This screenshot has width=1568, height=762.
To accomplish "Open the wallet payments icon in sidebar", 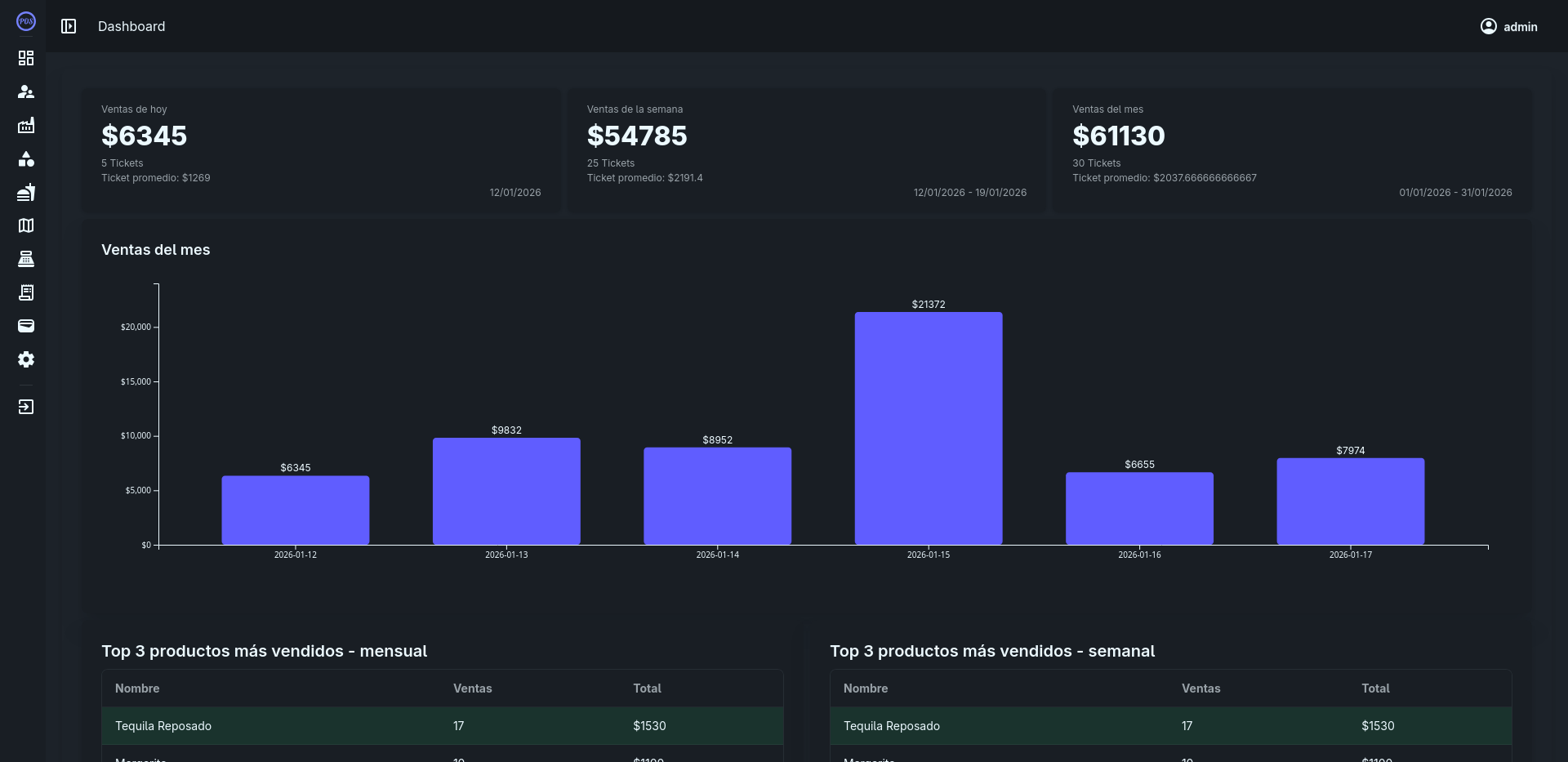I will pyautogui.click(x=26, y=326).
